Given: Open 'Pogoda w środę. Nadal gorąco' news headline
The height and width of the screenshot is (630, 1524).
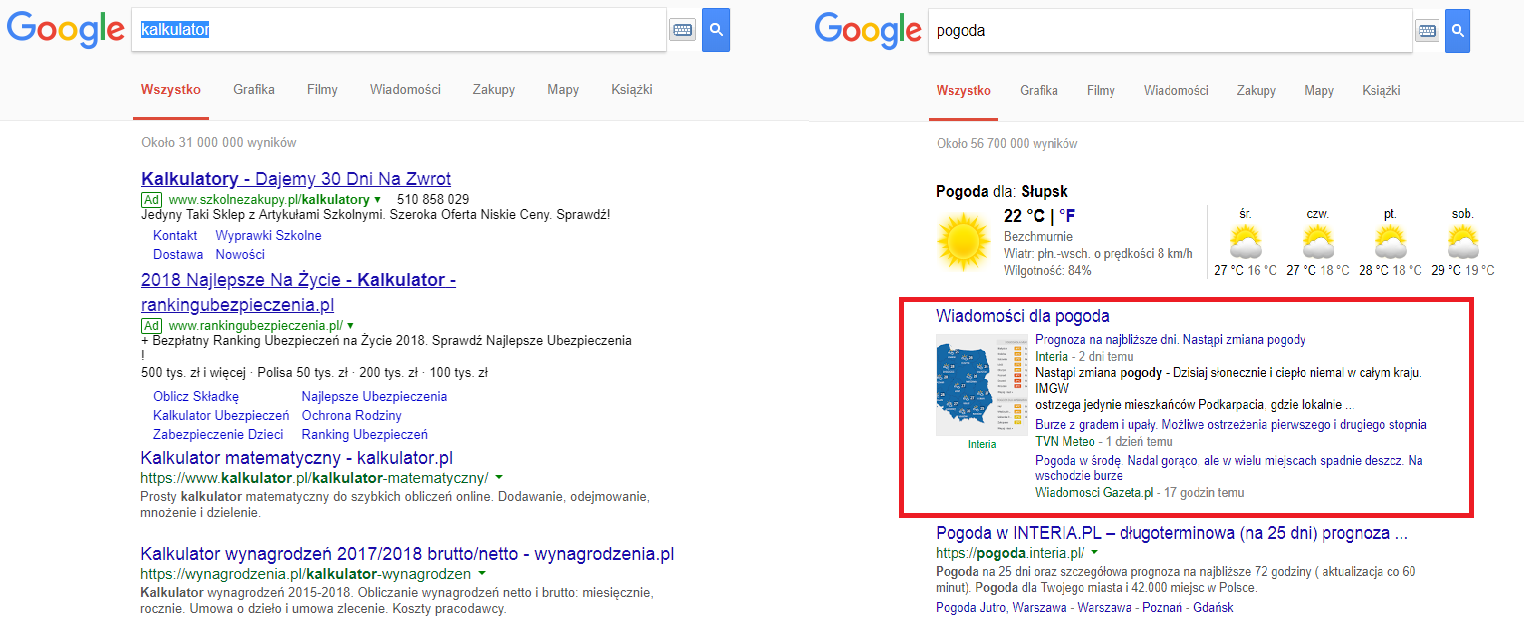Looking at the screenshot, I should [1229, 468].
